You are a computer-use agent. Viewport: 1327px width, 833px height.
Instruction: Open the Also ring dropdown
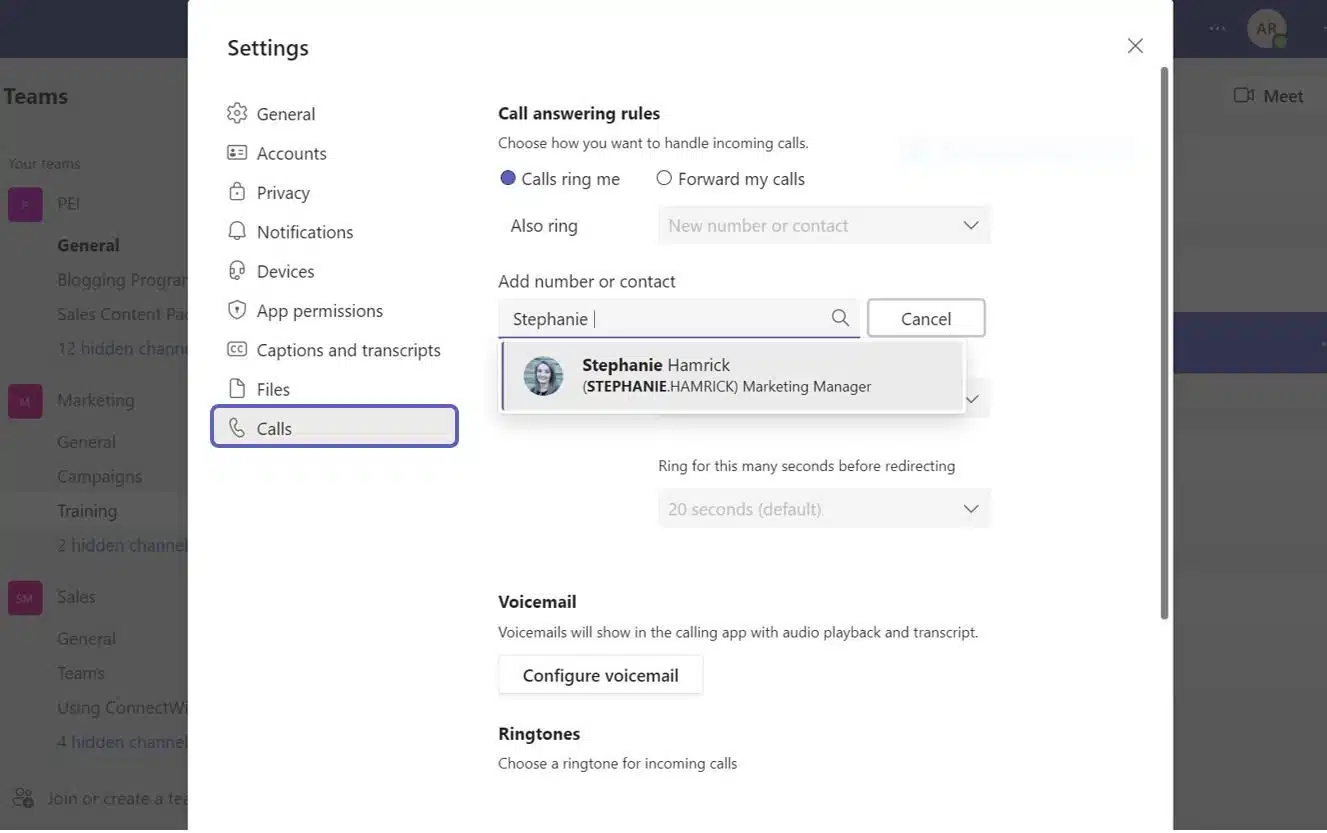(824, 225)
